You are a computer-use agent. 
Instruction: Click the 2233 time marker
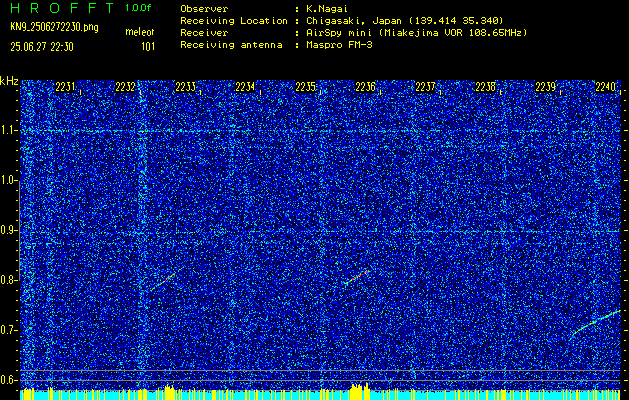click(x=185, y=87)
